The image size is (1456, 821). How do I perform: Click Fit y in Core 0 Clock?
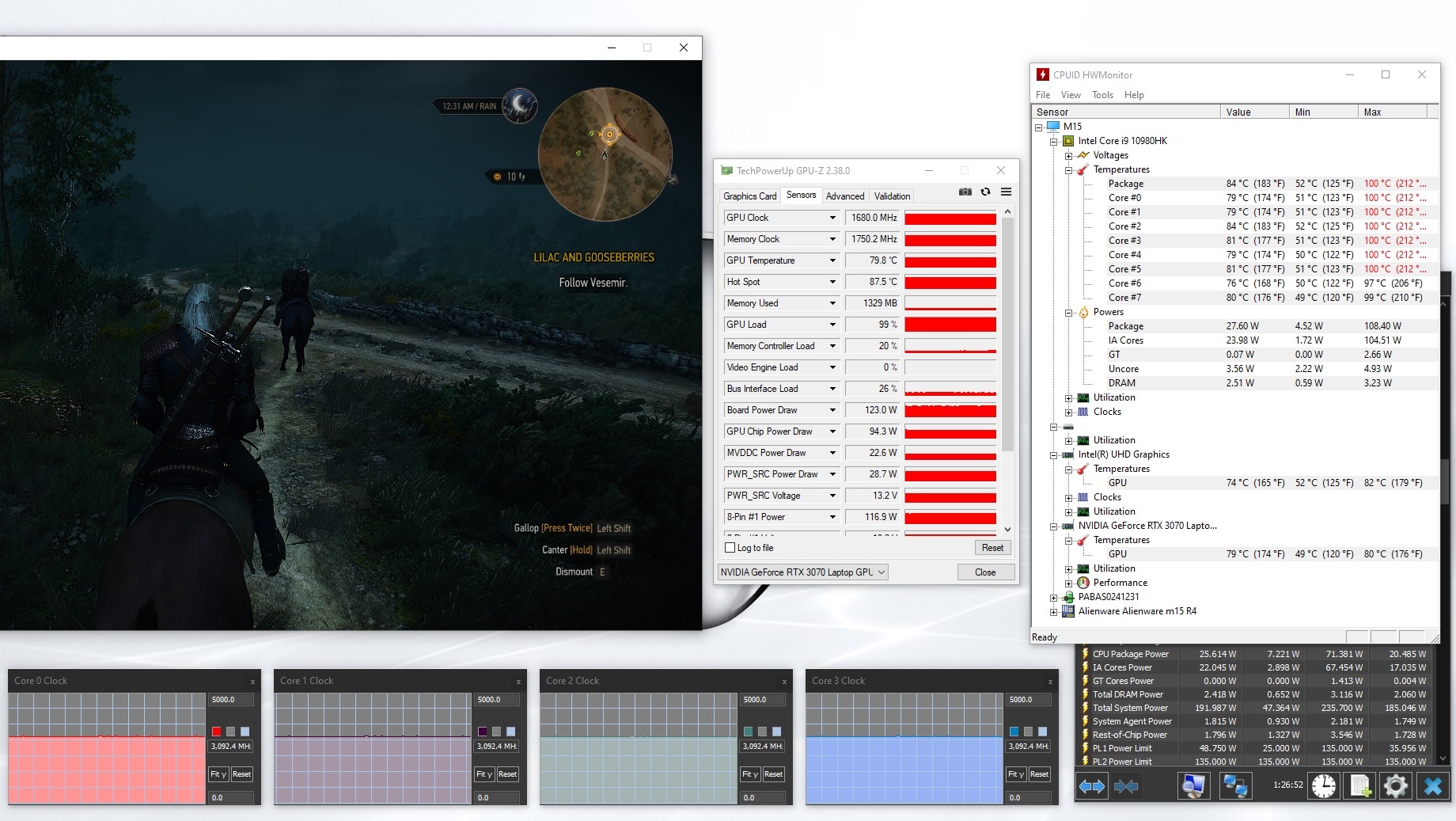pos(218,774)
